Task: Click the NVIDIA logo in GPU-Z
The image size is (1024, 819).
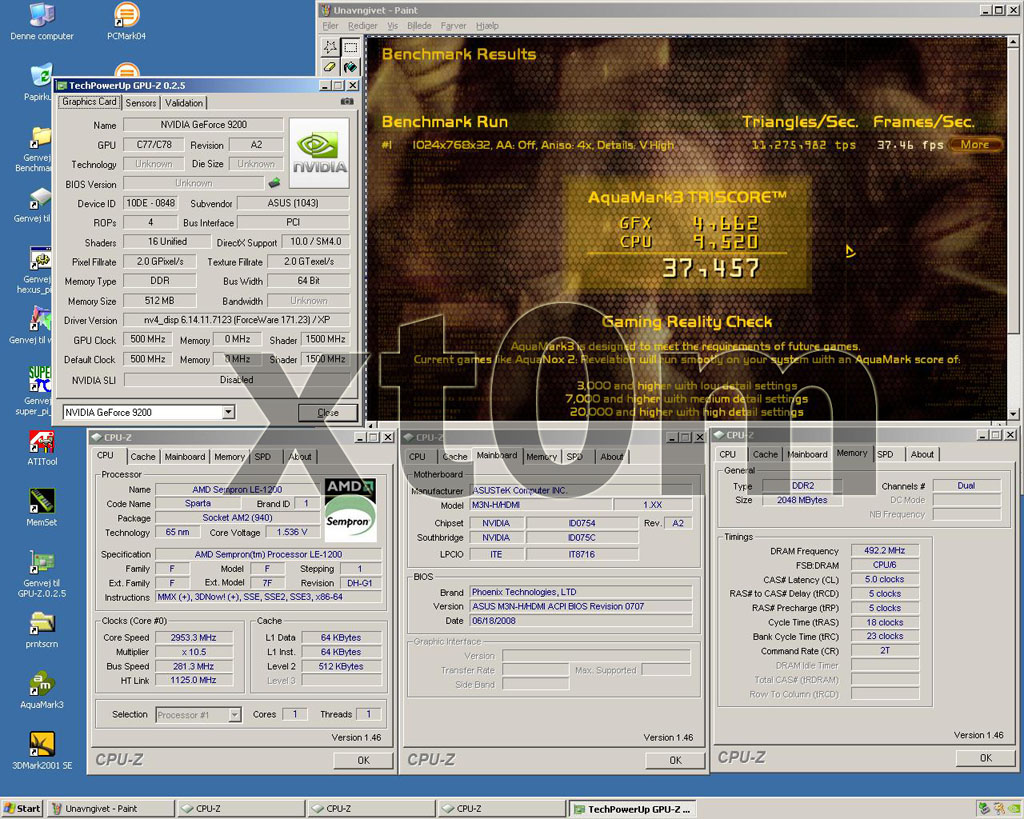Action: pyautogui.click(x=319, y=153)
